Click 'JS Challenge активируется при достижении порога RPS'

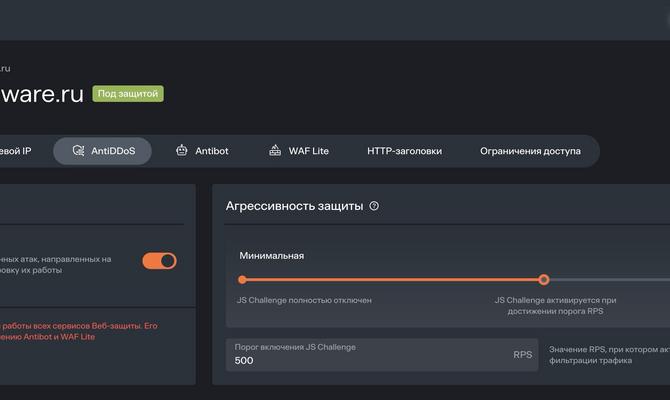pyautogui.click(x=556, y=305)
